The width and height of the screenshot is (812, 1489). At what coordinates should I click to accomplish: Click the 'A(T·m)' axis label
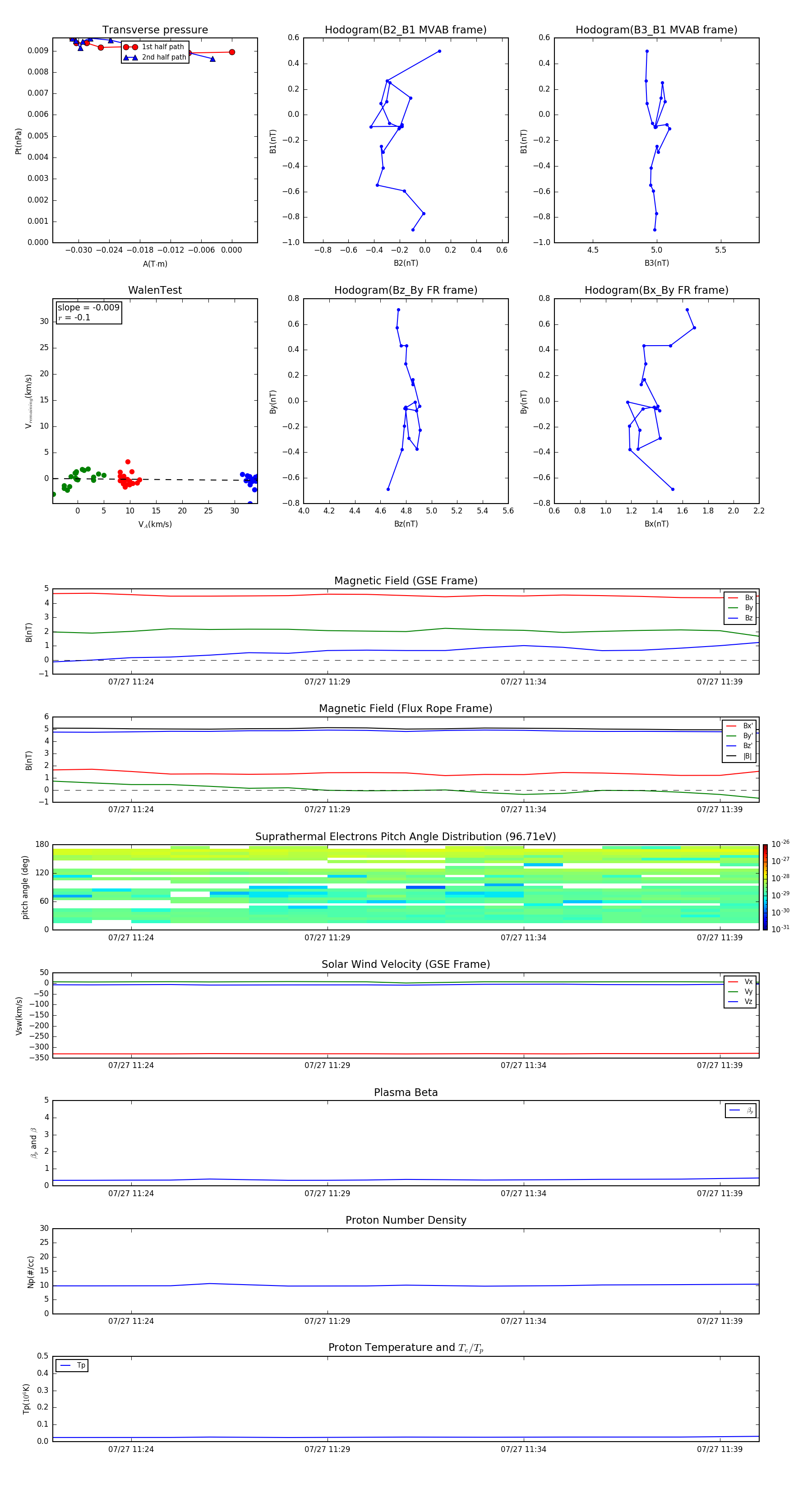coord(155,264)
